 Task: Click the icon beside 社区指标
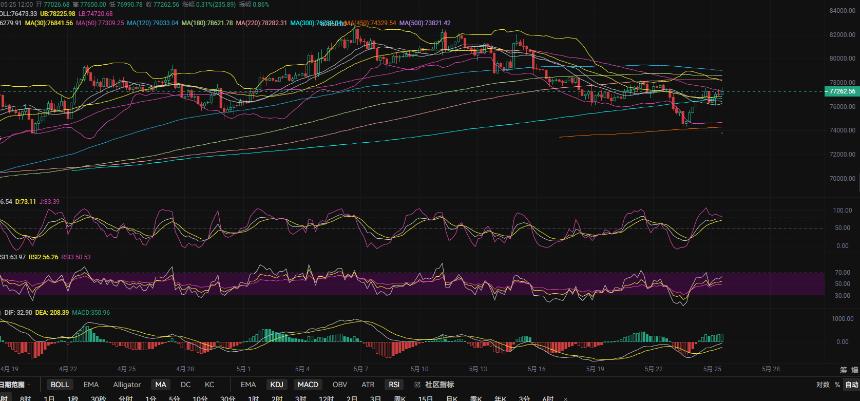(x=417, y=385)
